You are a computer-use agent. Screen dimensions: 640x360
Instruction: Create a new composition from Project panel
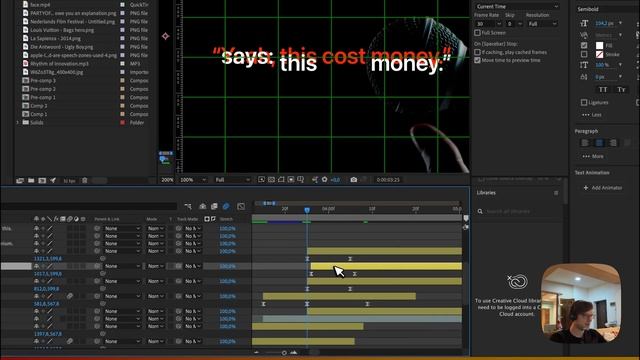42,180
